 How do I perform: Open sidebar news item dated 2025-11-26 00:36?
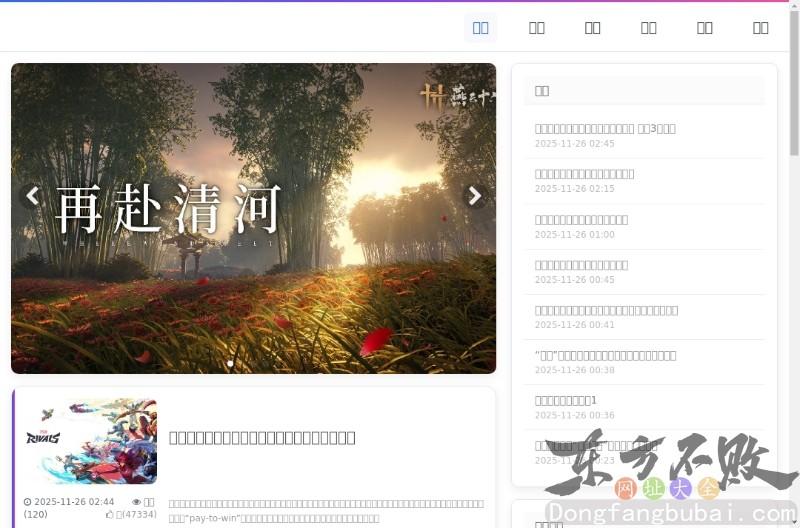[565, 400]
